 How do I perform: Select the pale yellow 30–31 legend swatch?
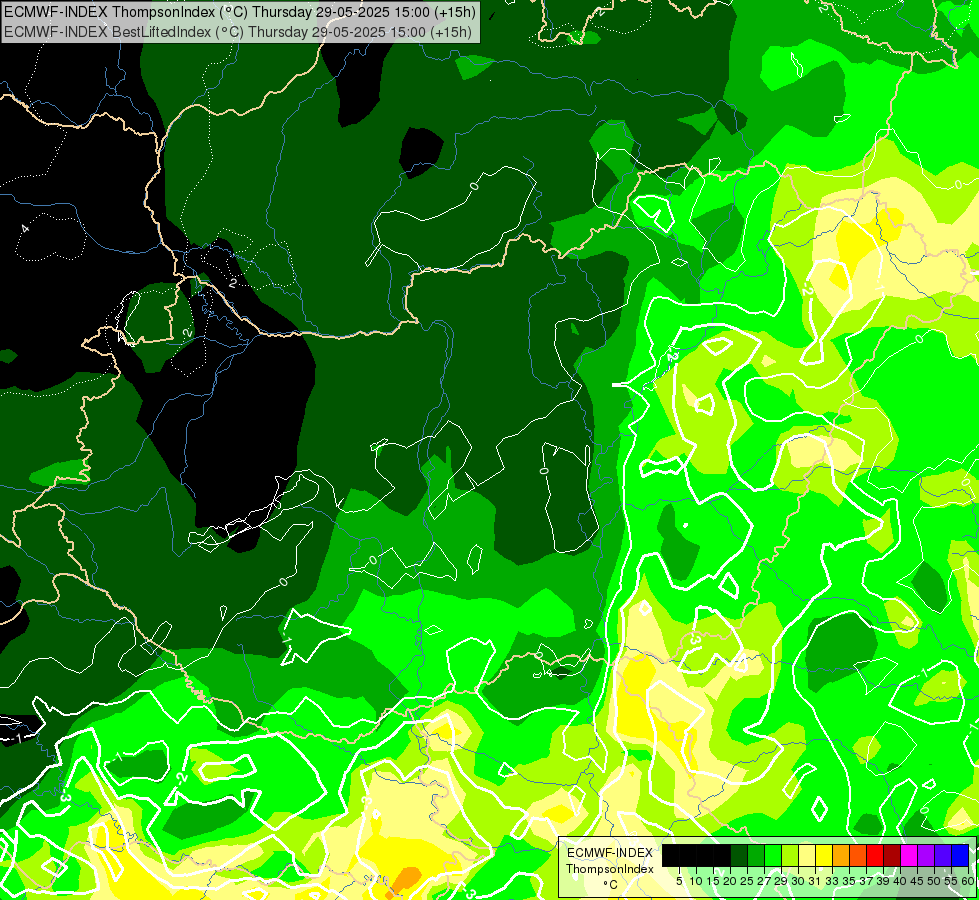pos(807,856)
